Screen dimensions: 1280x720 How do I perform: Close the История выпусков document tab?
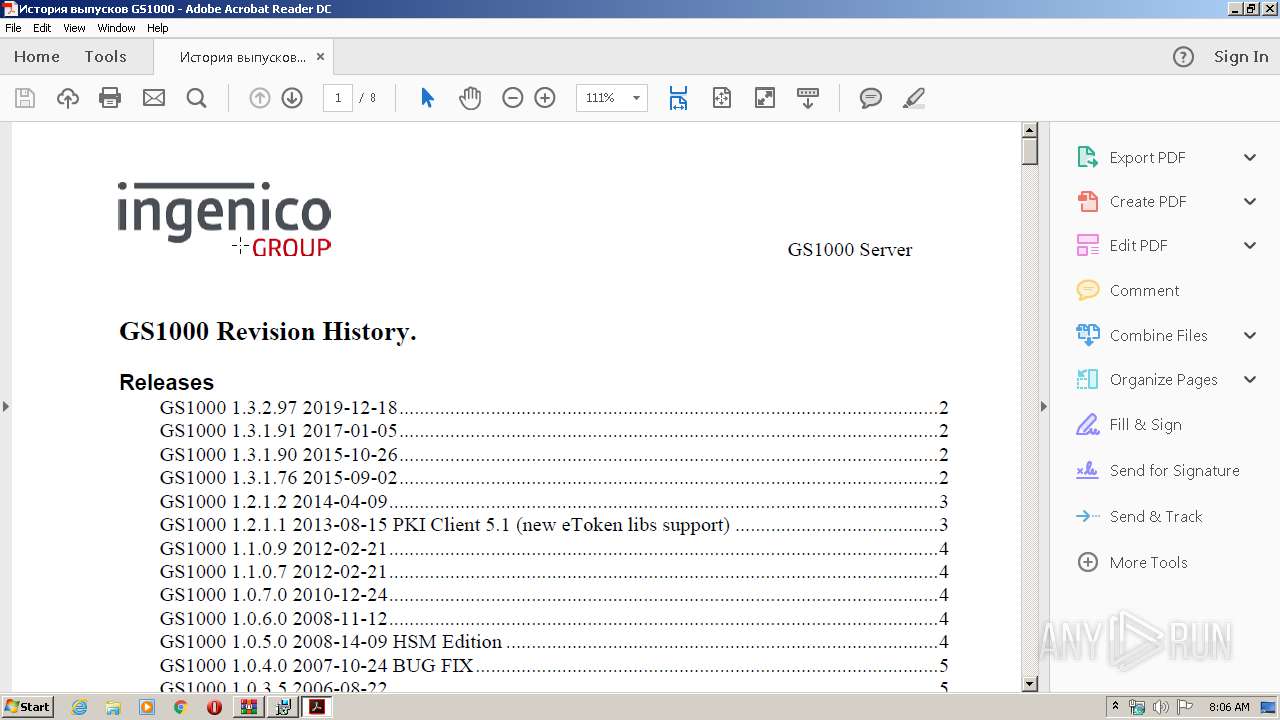pos(321,57)
